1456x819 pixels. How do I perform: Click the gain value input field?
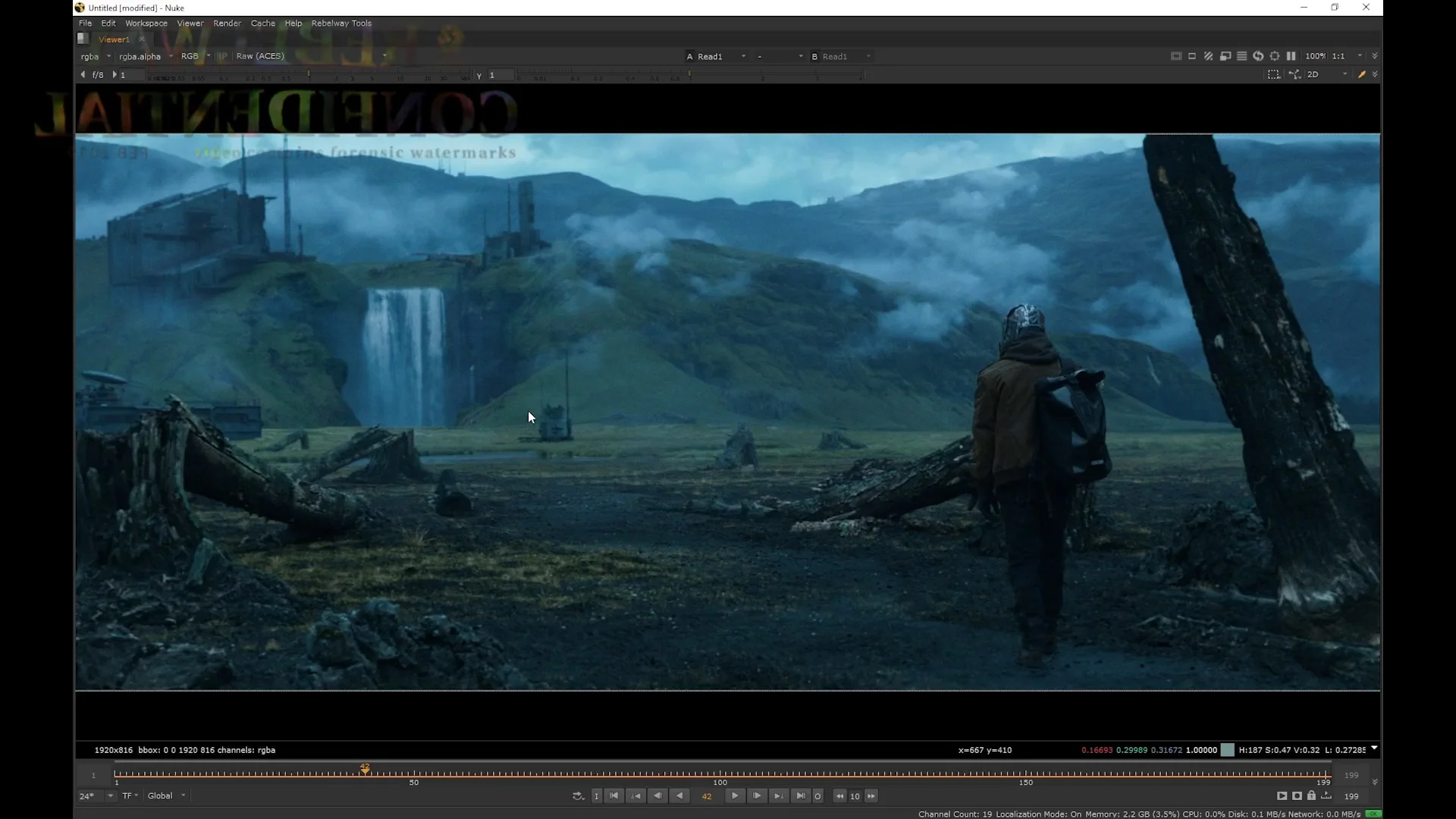coord(132,75)
